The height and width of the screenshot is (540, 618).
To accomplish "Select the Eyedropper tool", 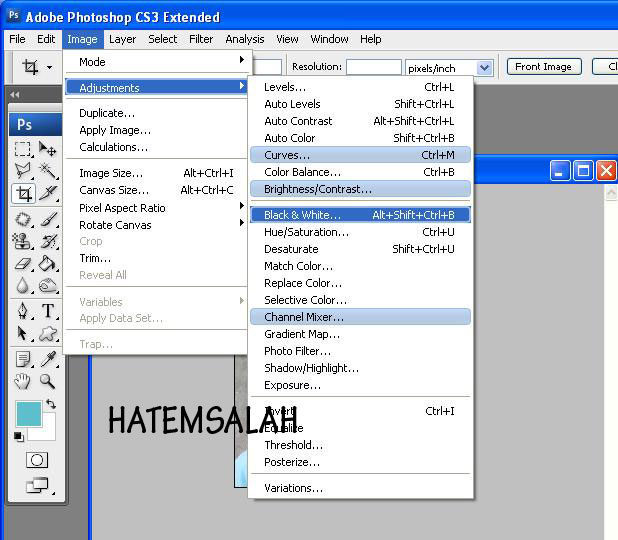I will 48,359.
